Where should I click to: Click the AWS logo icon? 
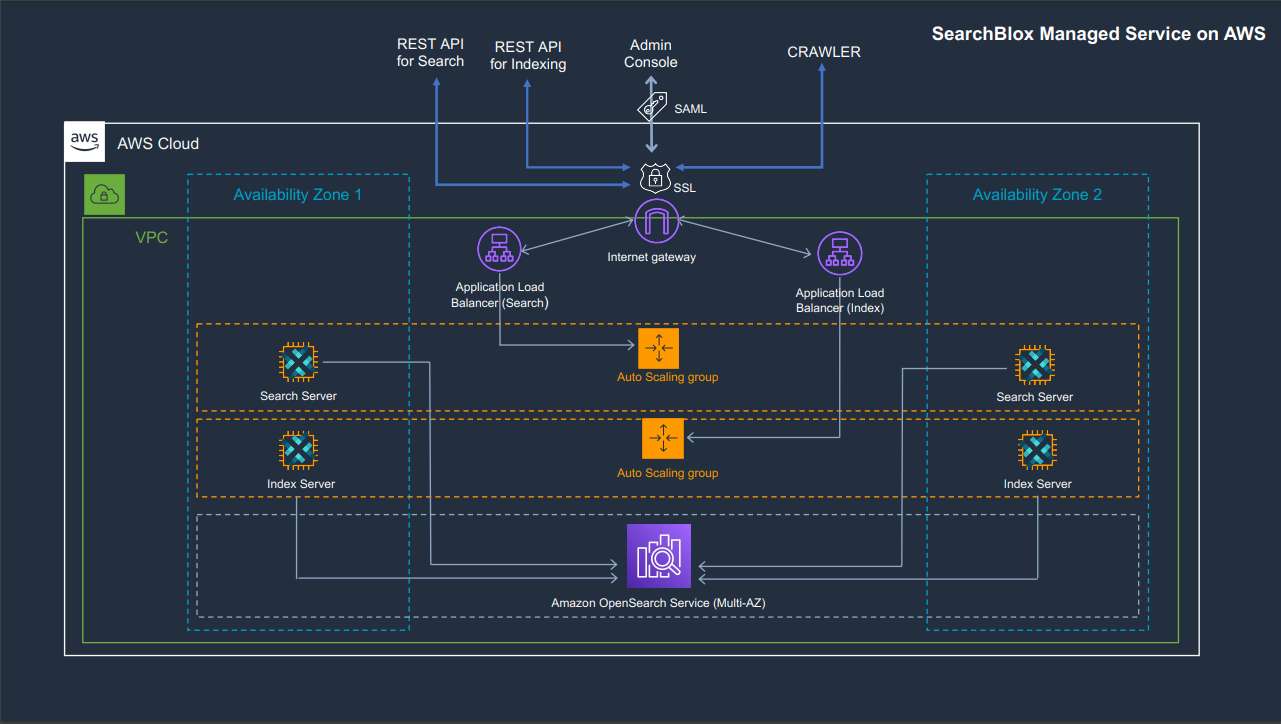85,142
